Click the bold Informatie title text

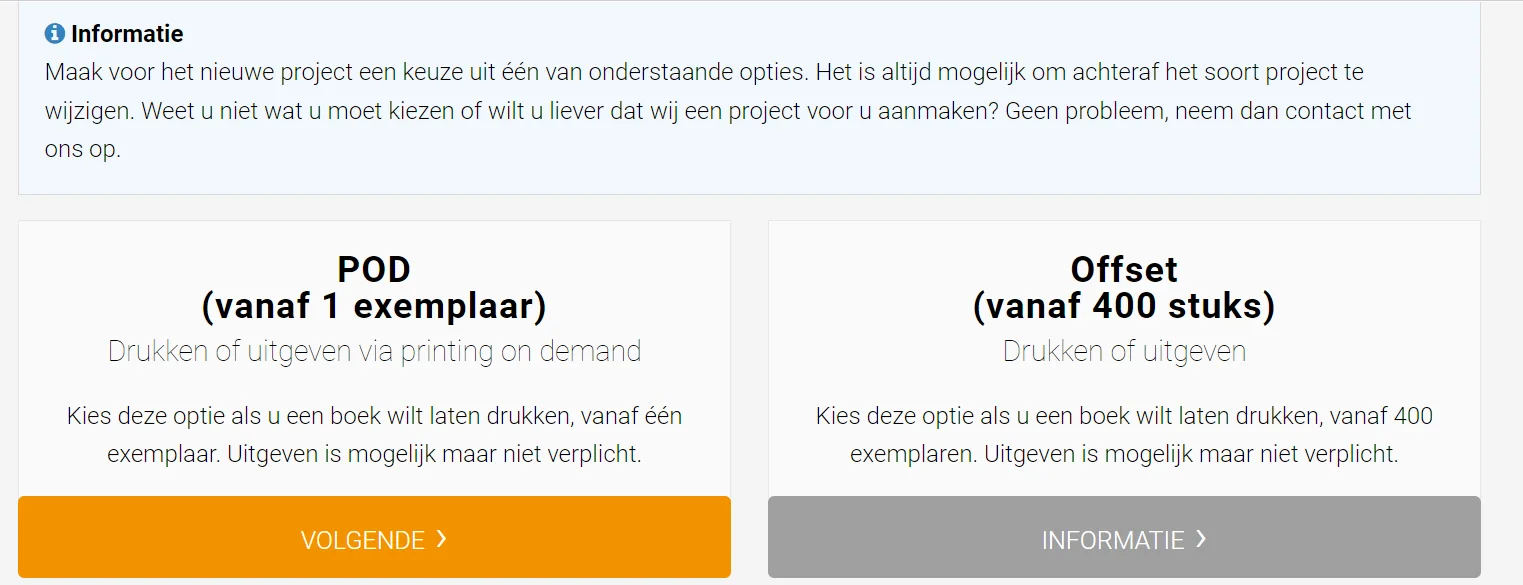click(x=125, y=32)
